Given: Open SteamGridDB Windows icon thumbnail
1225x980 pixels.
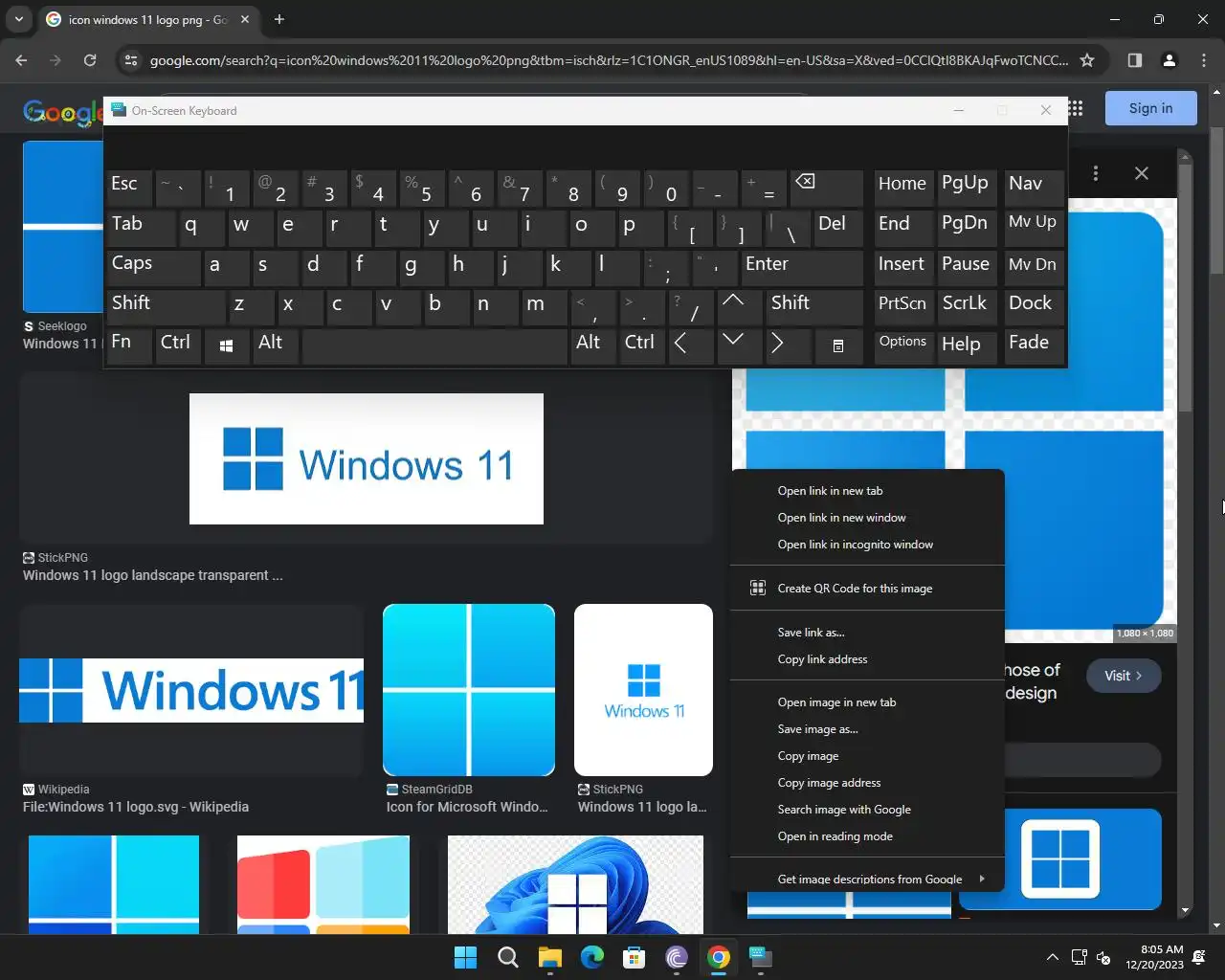Looking at the screenshot, I should [x=469, y=690].
